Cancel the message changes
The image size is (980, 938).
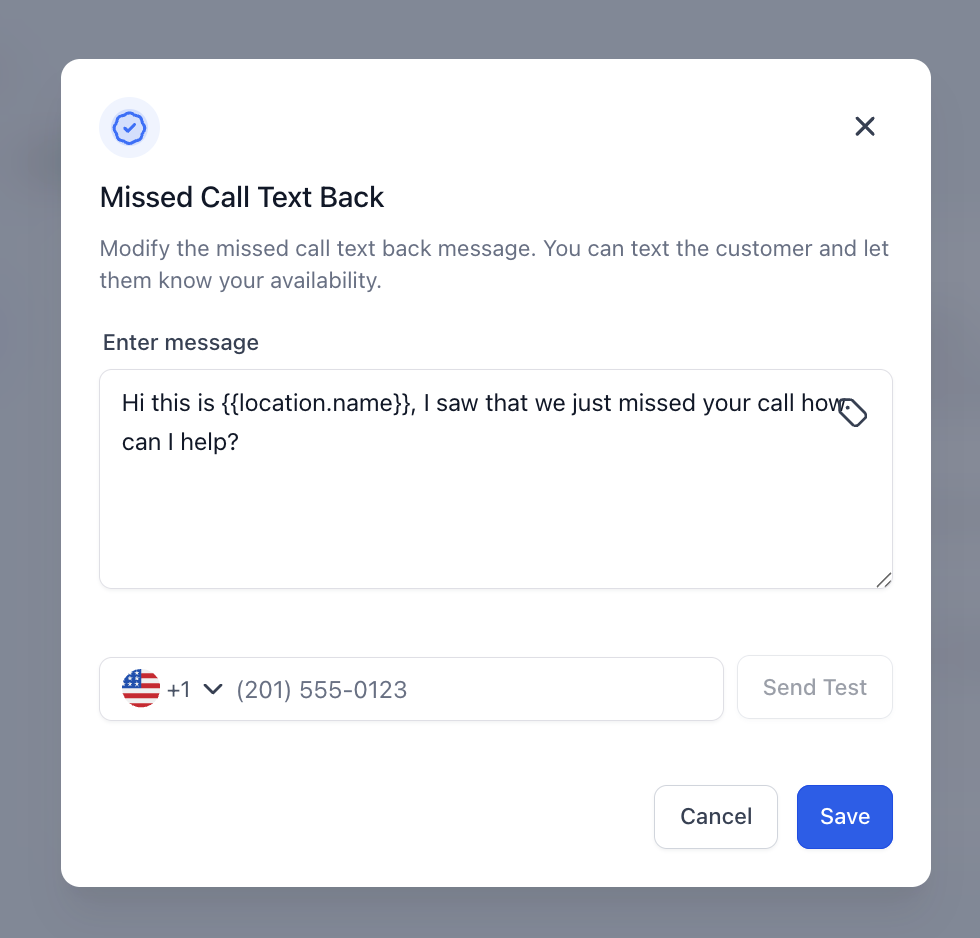tap(716, 817)
